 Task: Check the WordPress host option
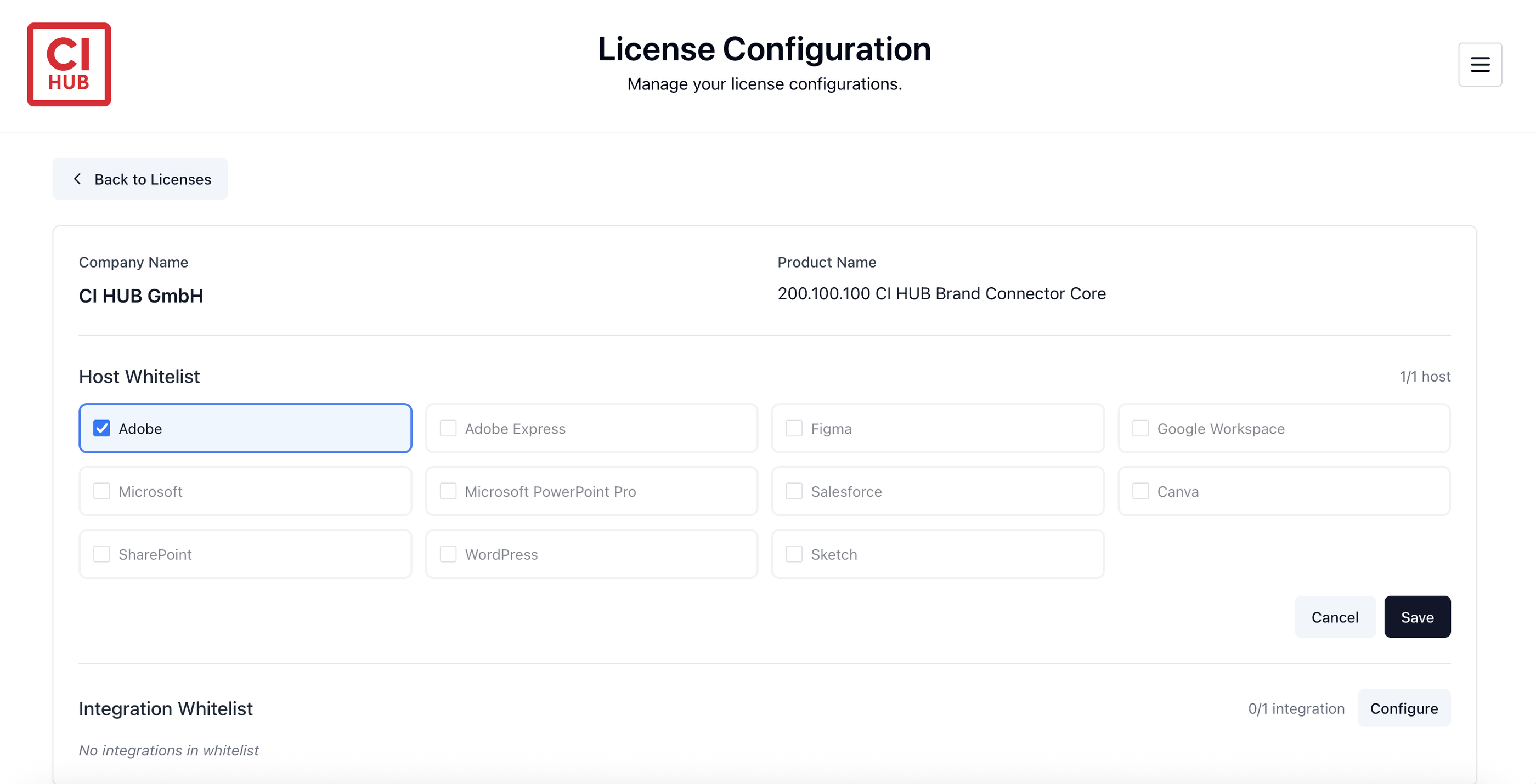[448, 554]
